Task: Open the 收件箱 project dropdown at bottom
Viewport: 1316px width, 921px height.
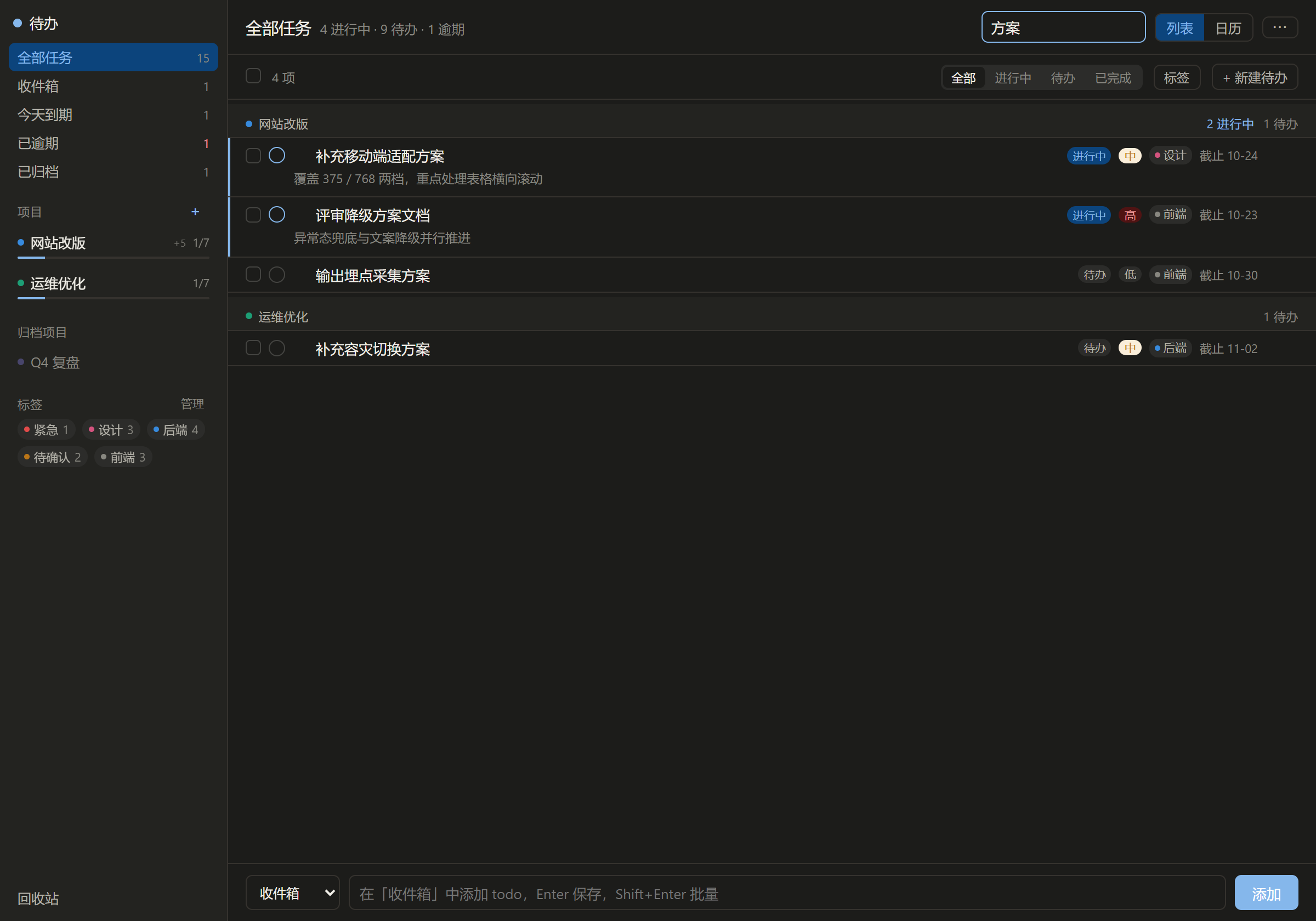Action: point(292,892)
